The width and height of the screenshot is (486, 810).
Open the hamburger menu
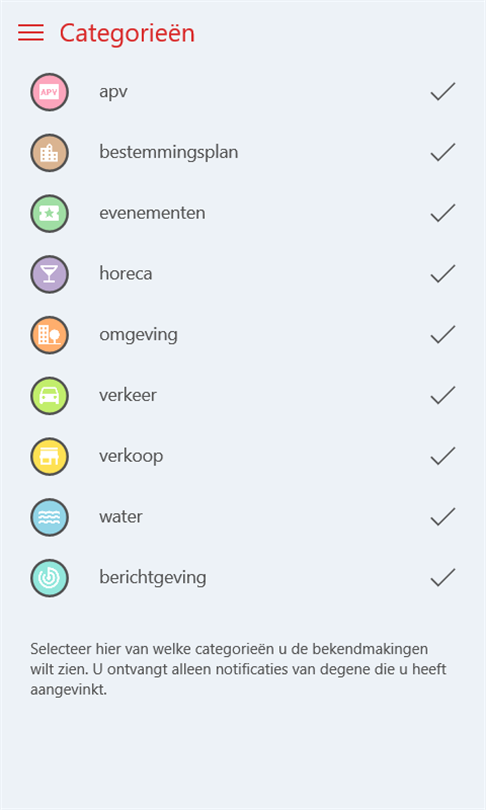tap(30, 32)
